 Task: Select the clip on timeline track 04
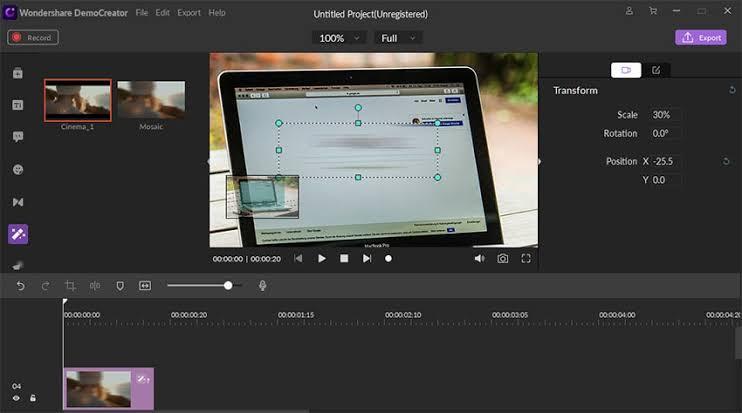(x=108, y=388)
